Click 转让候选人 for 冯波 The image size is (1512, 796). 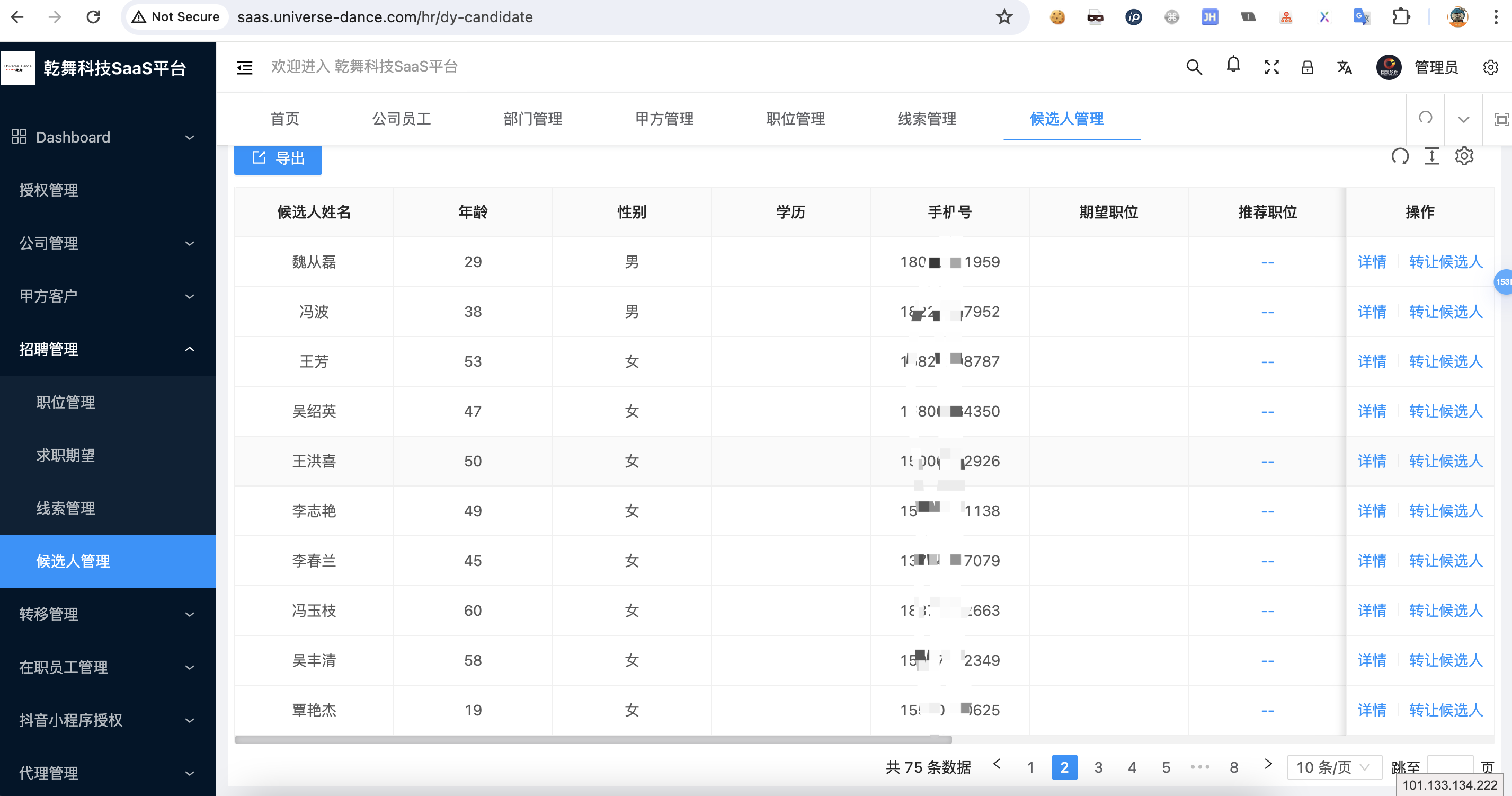(1446, 312)
